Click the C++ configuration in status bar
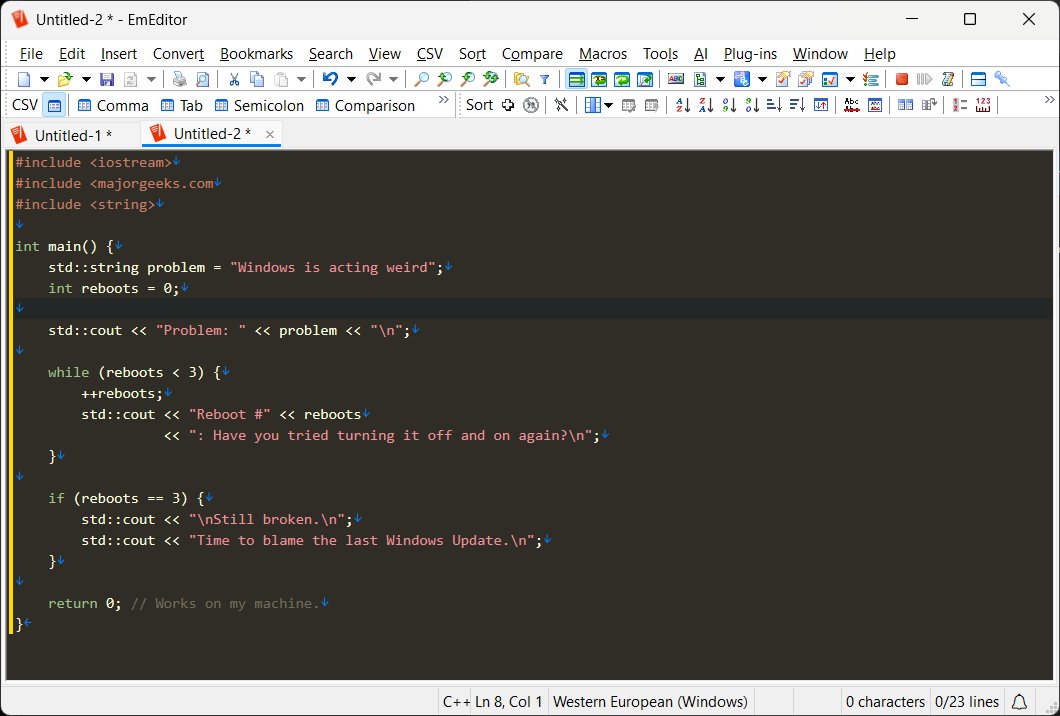The width and height of the screenshot is (1060, 716). point(456,702)
